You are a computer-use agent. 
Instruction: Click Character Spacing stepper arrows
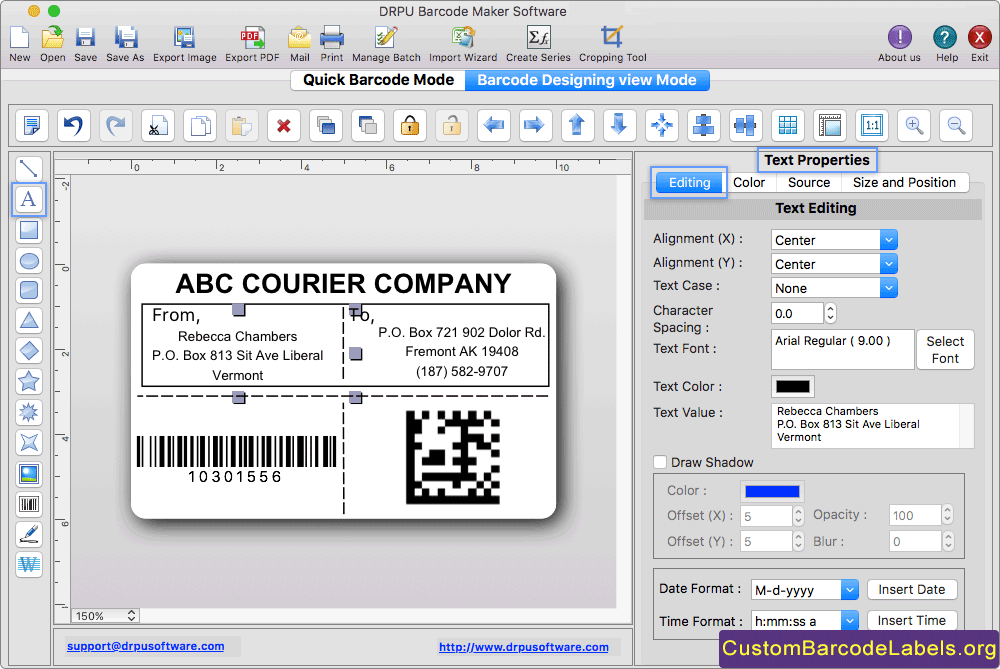coord(830,313)
